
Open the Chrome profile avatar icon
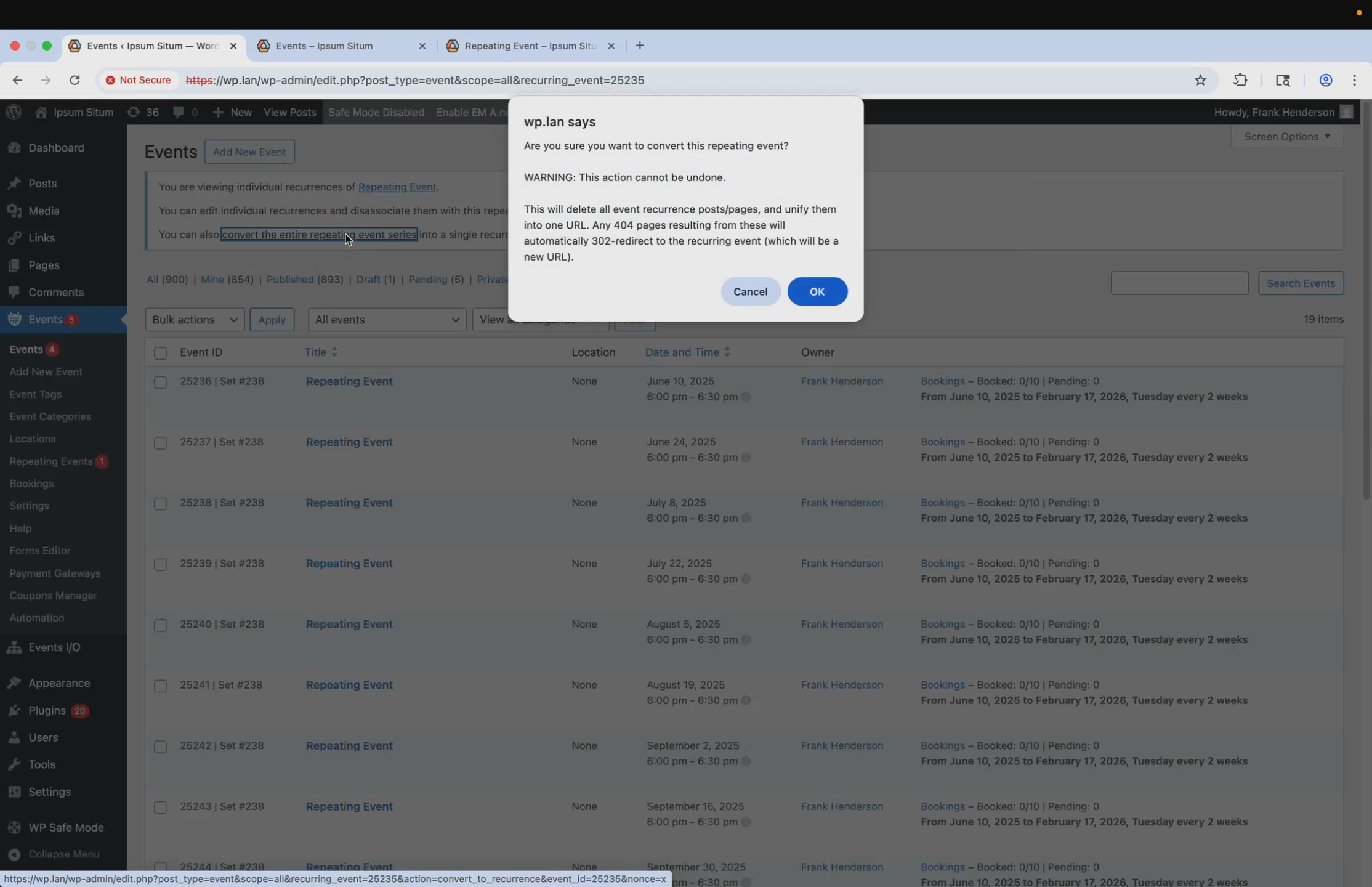pos(1325,80)
